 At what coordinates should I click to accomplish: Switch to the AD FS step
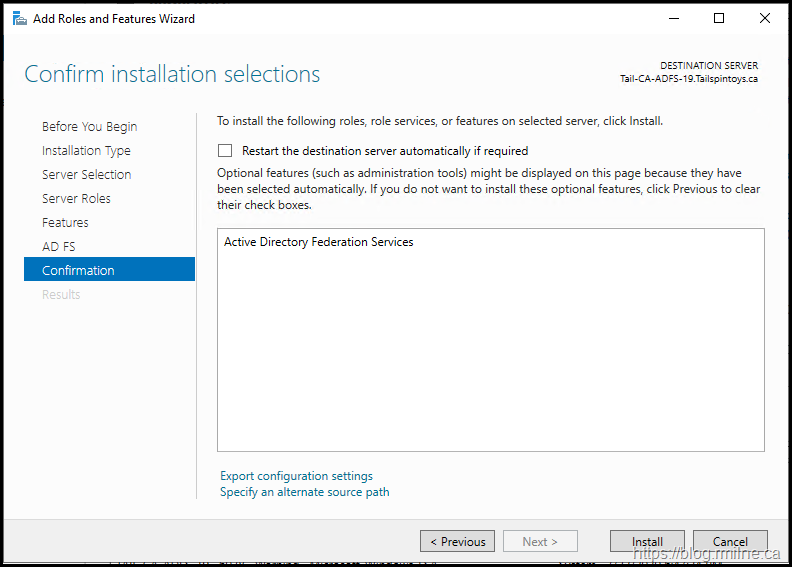(x=58, y=247)
